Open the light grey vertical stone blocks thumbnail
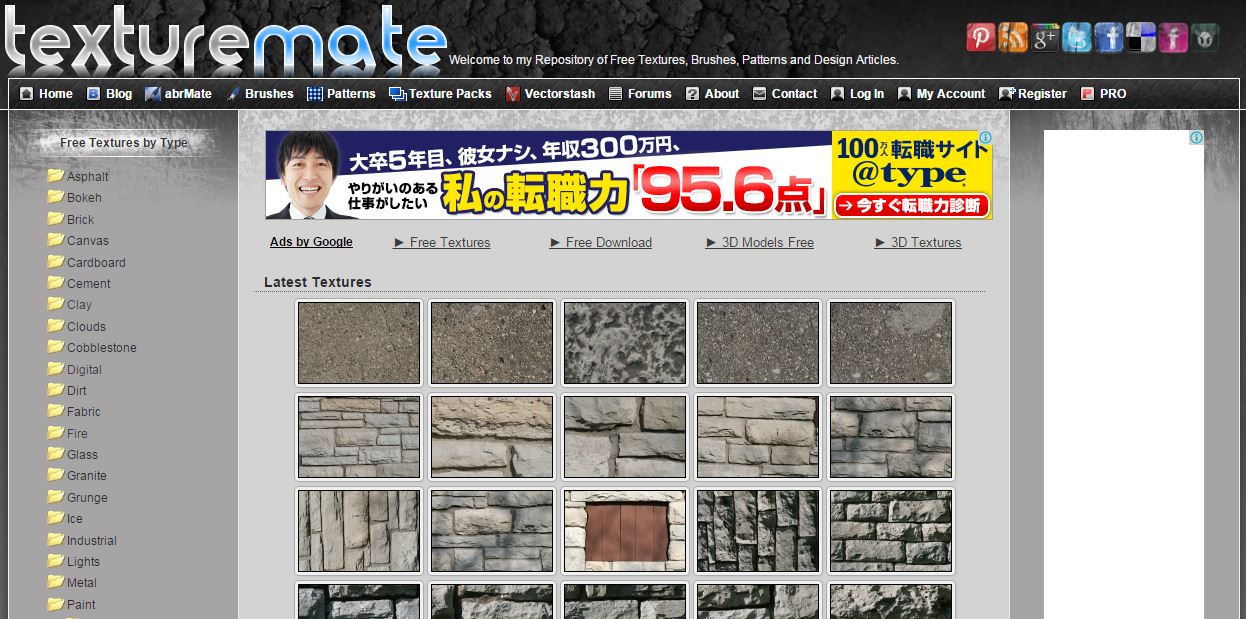Viewport: 1246px width, 619px height. [x=359, y=531]
